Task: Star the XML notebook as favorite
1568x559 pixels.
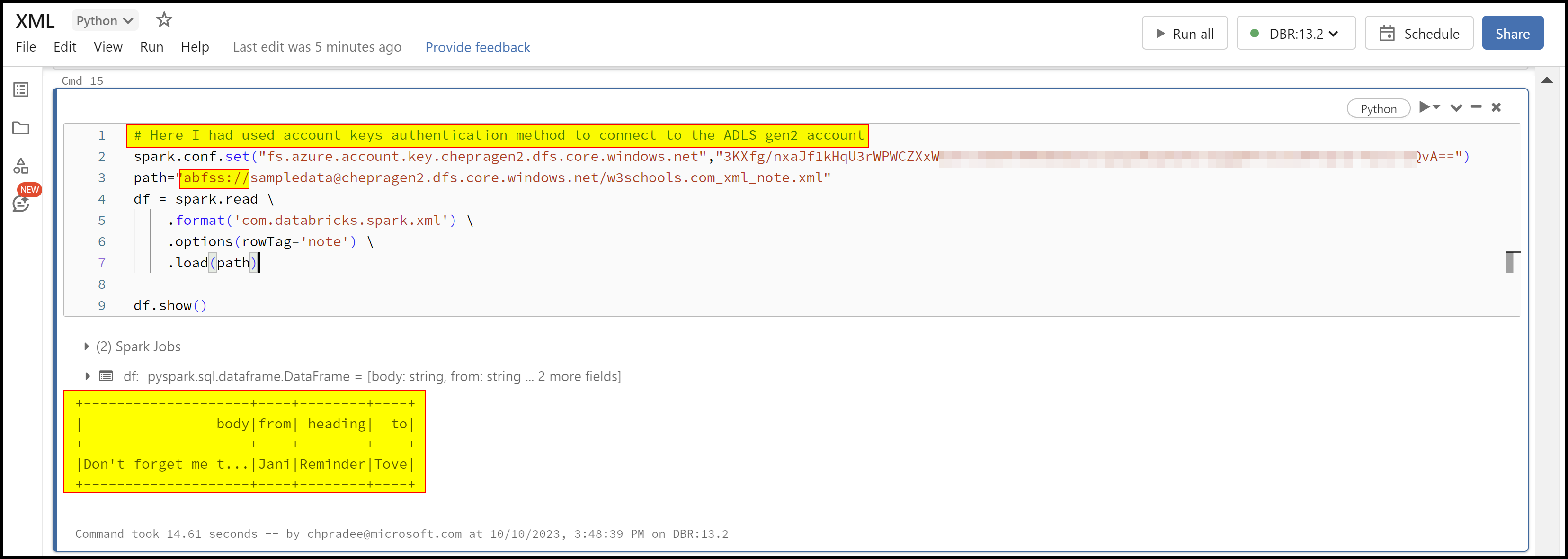Action: [163, 19]
